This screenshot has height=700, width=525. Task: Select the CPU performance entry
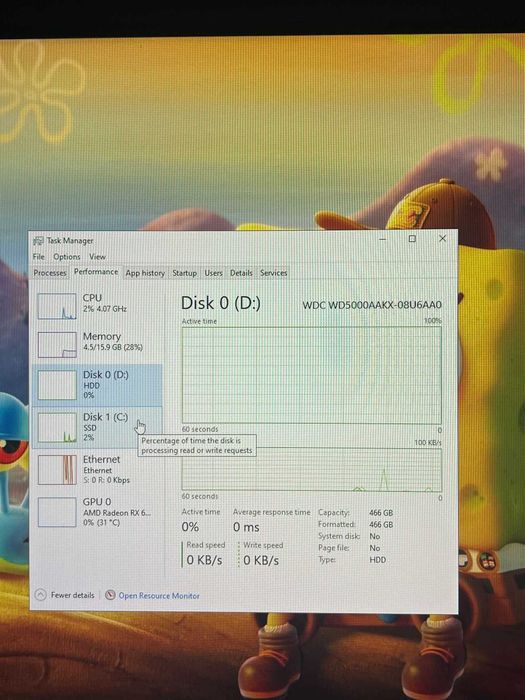97,305
